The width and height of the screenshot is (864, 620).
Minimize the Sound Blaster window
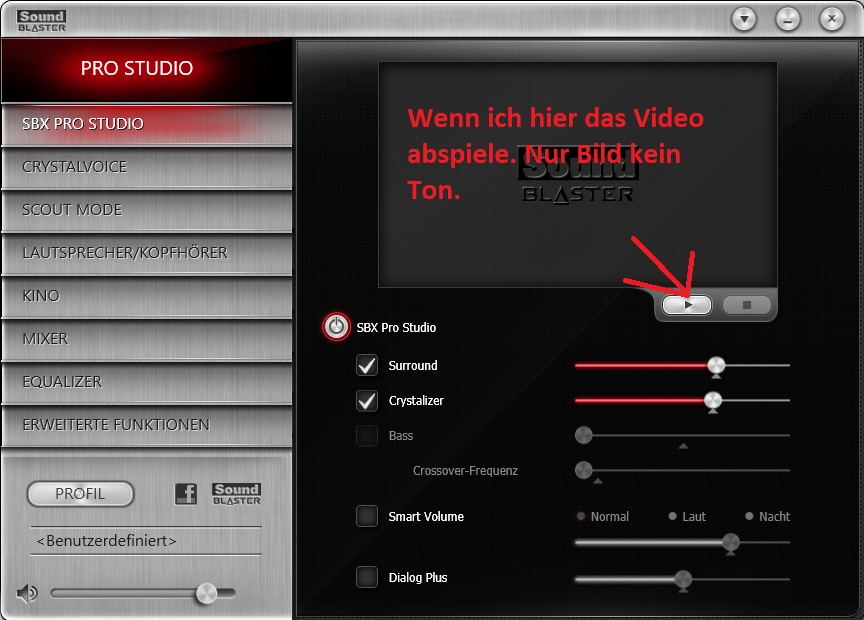pos(788,20)
